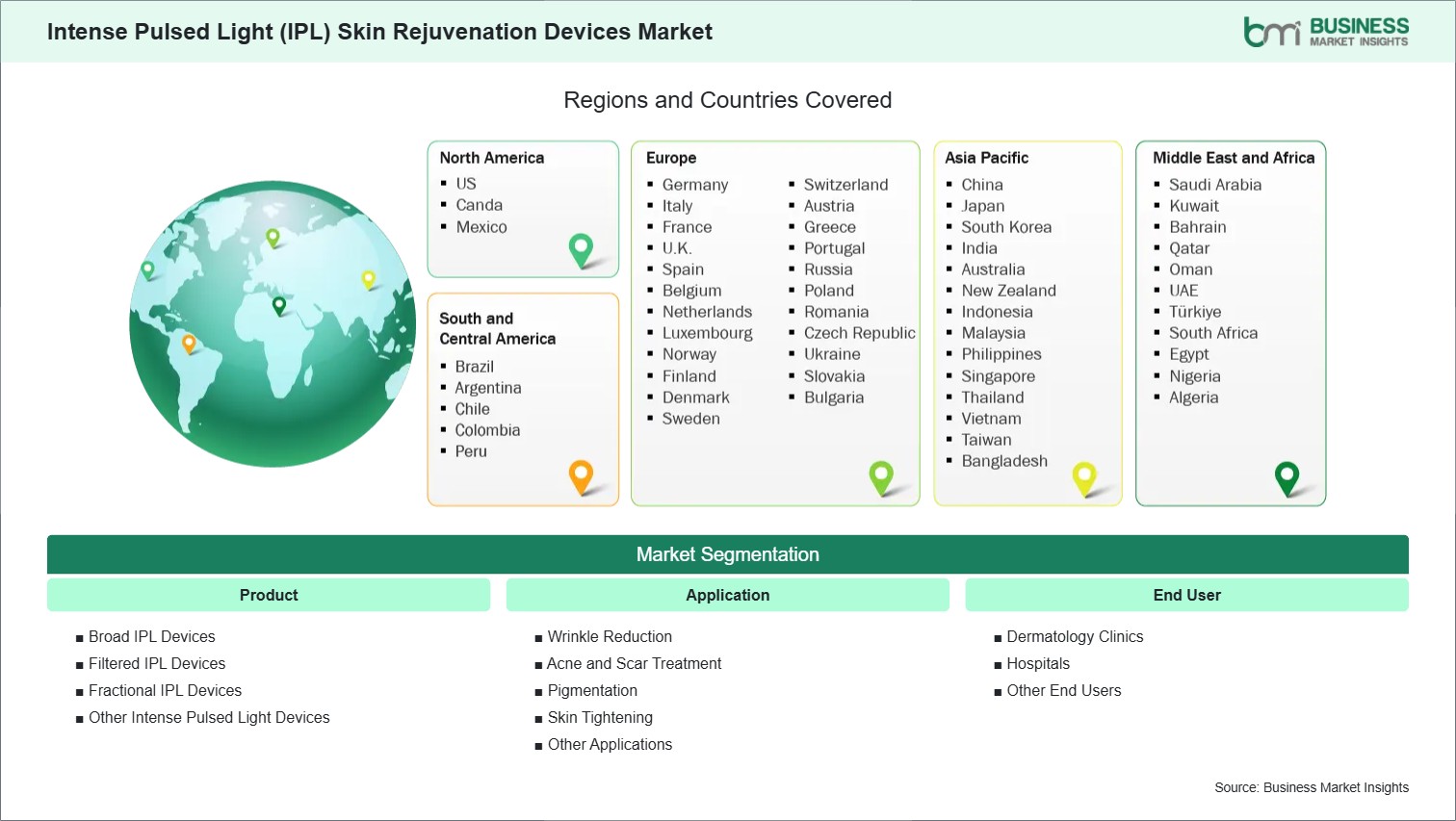Click 'Other End Users' item

click(x=1064, y=691)
